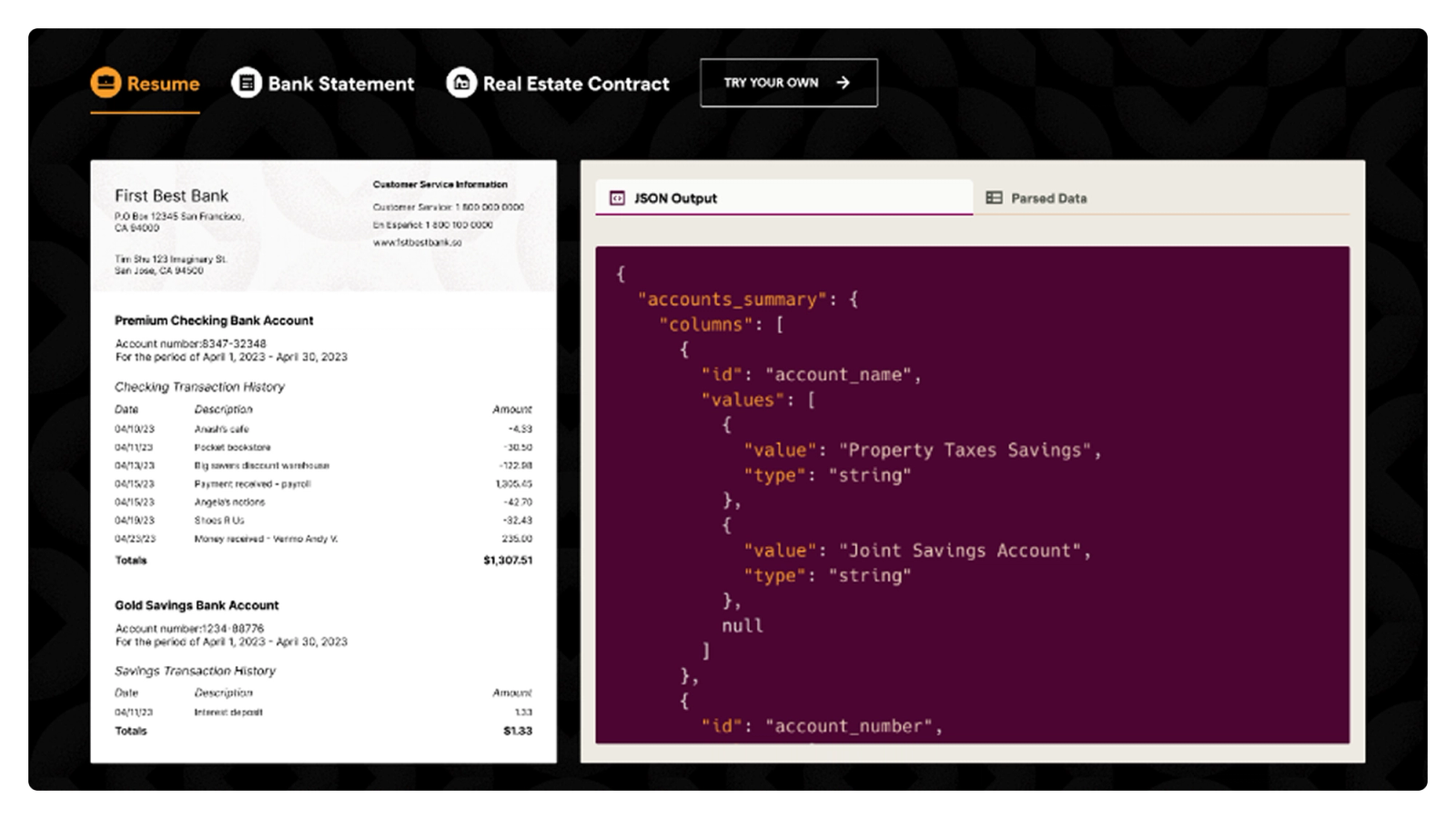Click the Payment received - payroll row
The image size is (1456, 819).
323,484
